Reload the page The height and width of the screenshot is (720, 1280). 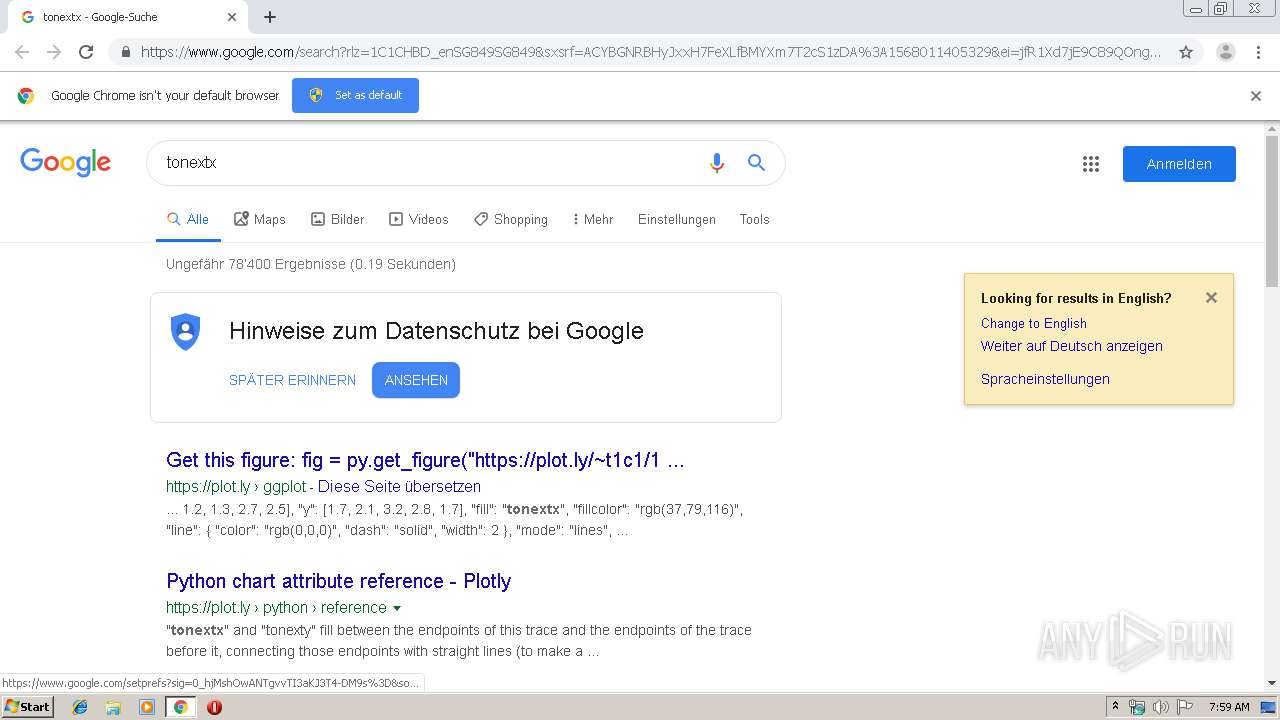tap(86, 52)
